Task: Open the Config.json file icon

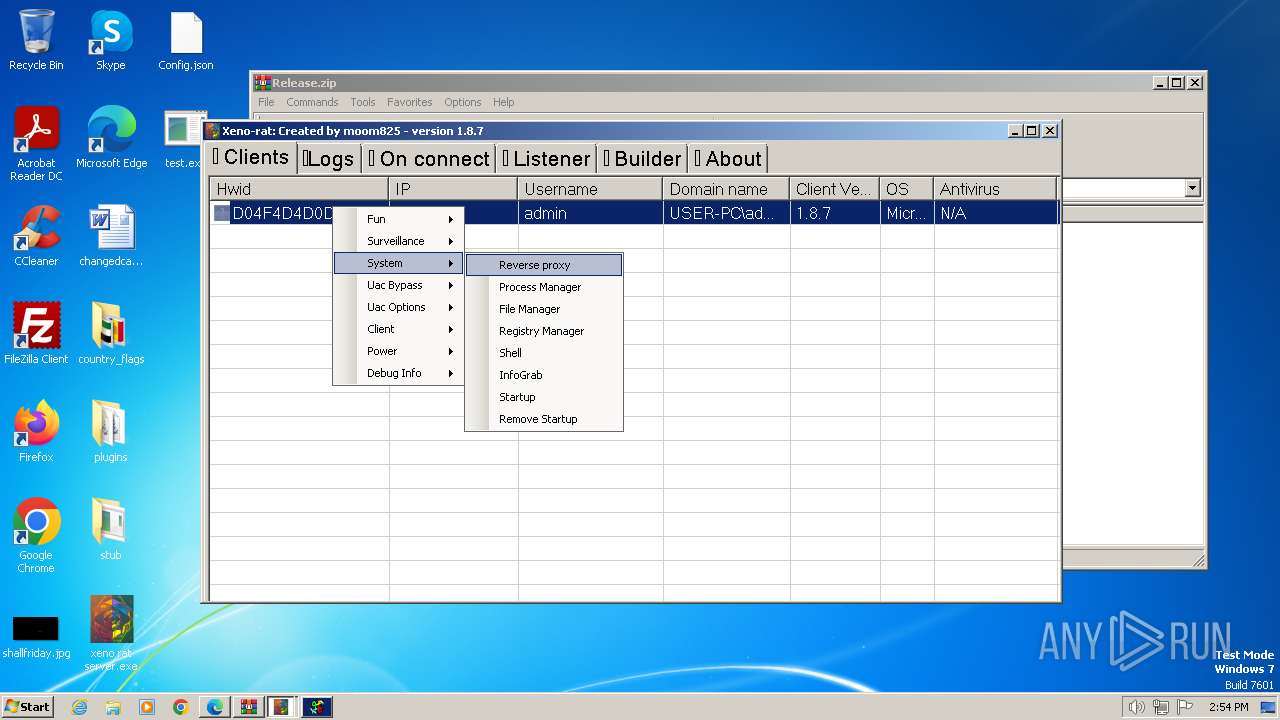Action: (x=186, y=40)
